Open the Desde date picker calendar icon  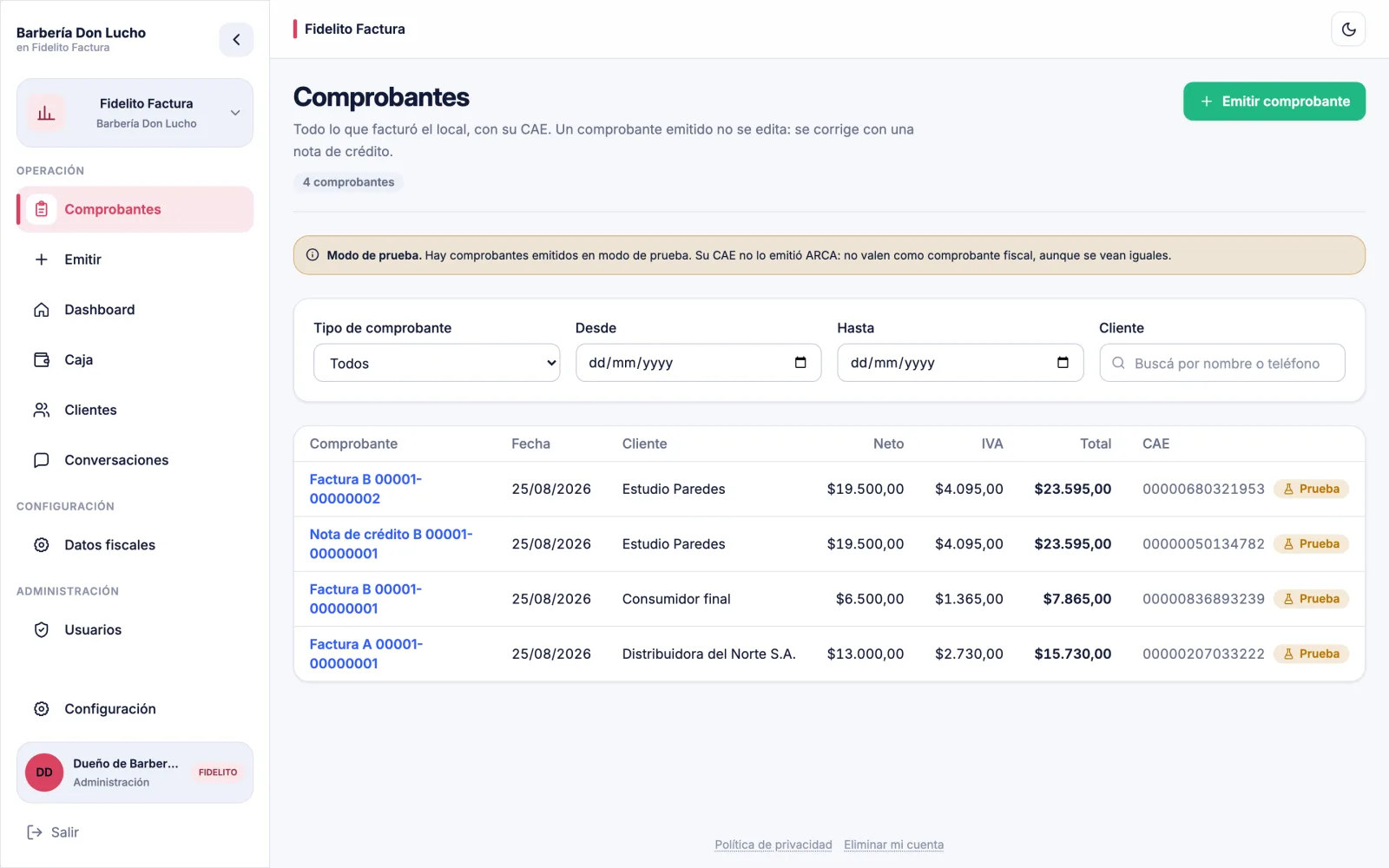[800, 363]
